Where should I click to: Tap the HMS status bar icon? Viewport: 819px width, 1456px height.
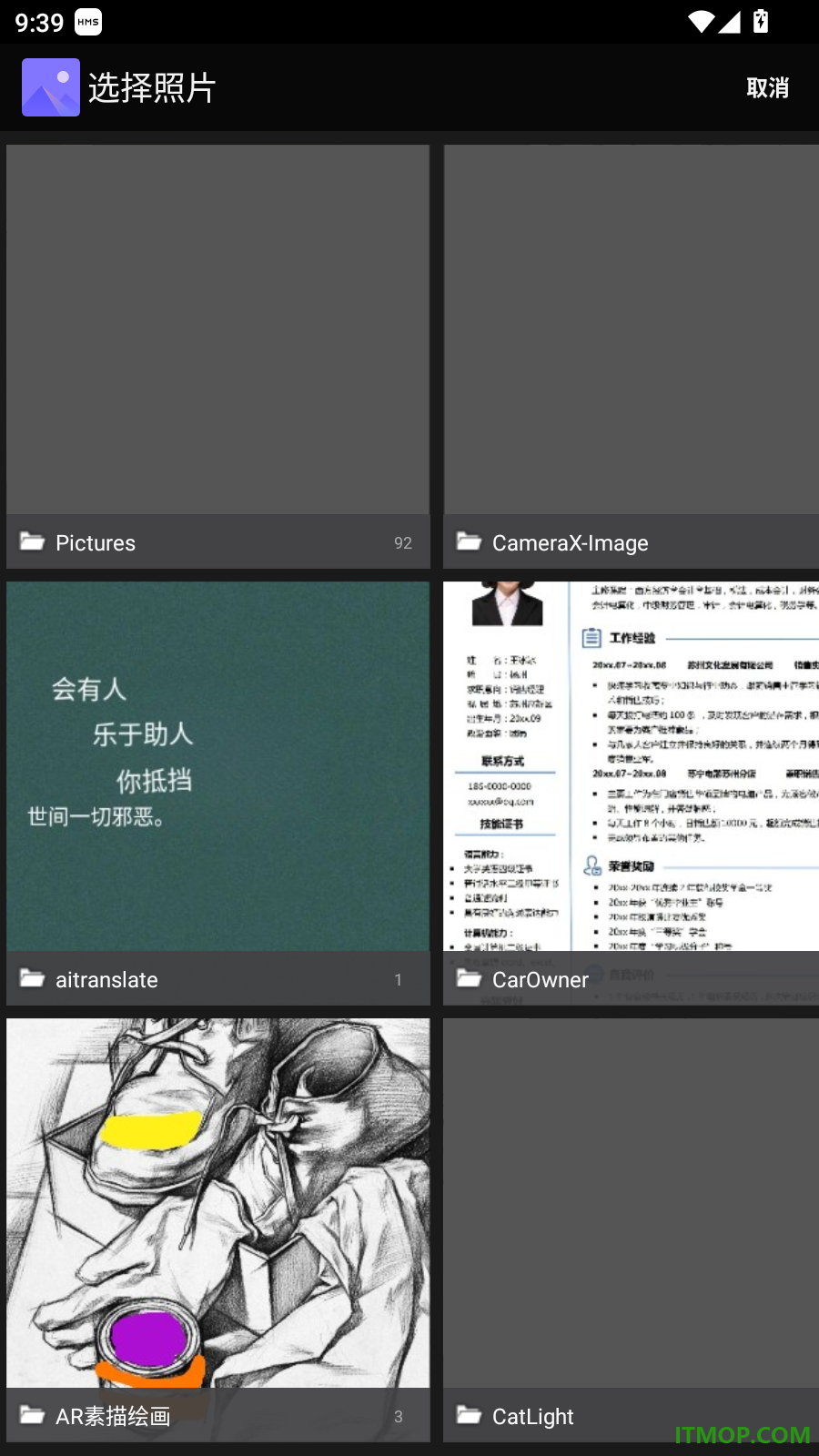tap(88, 22)
